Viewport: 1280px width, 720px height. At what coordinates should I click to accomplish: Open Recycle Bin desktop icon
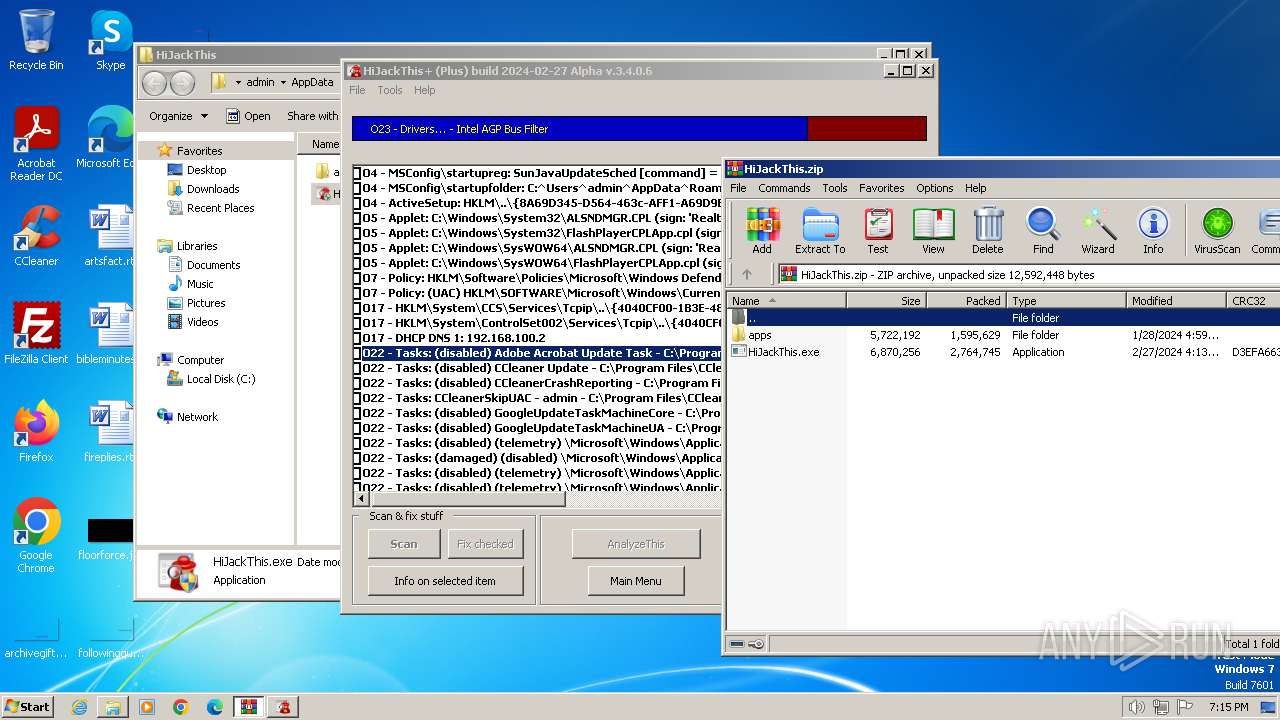(36, 40)
